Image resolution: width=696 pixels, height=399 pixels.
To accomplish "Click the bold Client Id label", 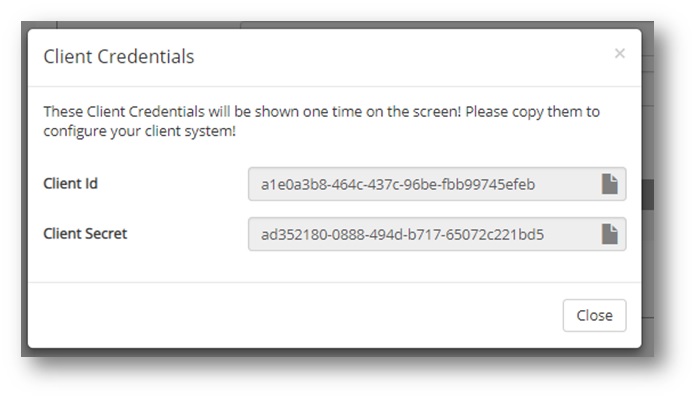I will pos(70,183).
